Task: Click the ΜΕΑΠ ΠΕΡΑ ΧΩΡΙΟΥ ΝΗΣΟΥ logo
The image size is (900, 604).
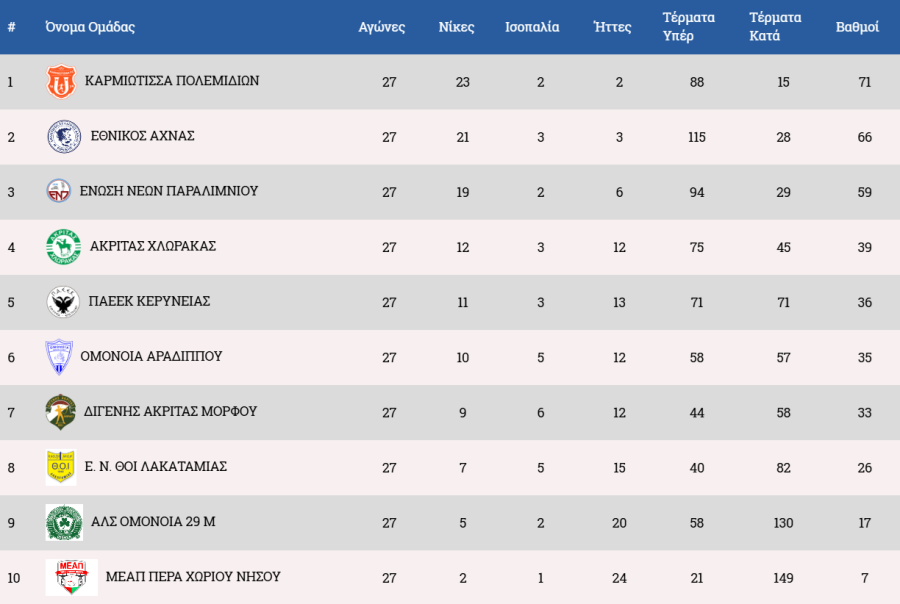Action: [72, 577]
